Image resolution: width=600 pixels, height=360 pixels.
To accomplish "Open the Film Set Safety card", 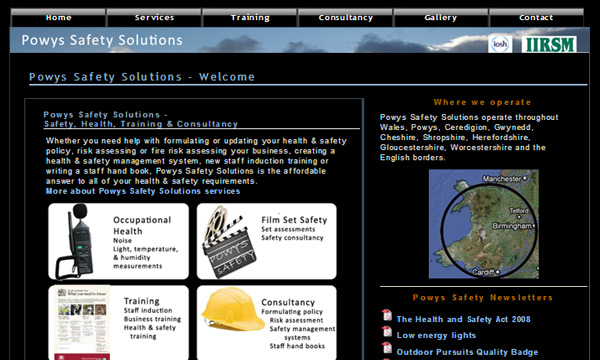I will point(267,241).
